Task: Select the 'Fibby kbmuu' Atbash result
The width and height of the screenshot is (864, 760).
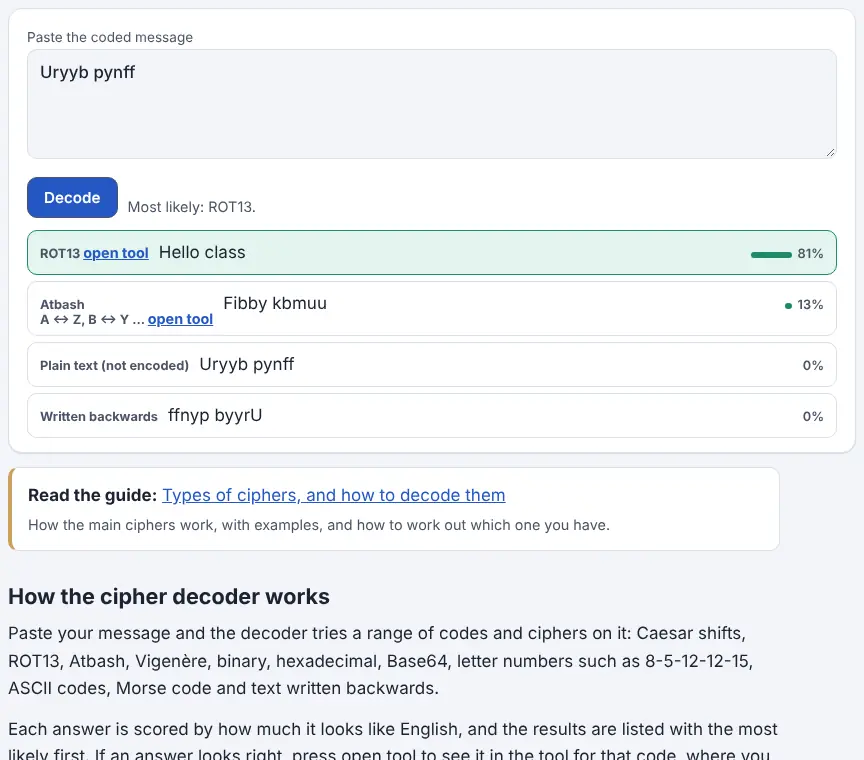Action: pyautogui.click(x=431, y=309)
